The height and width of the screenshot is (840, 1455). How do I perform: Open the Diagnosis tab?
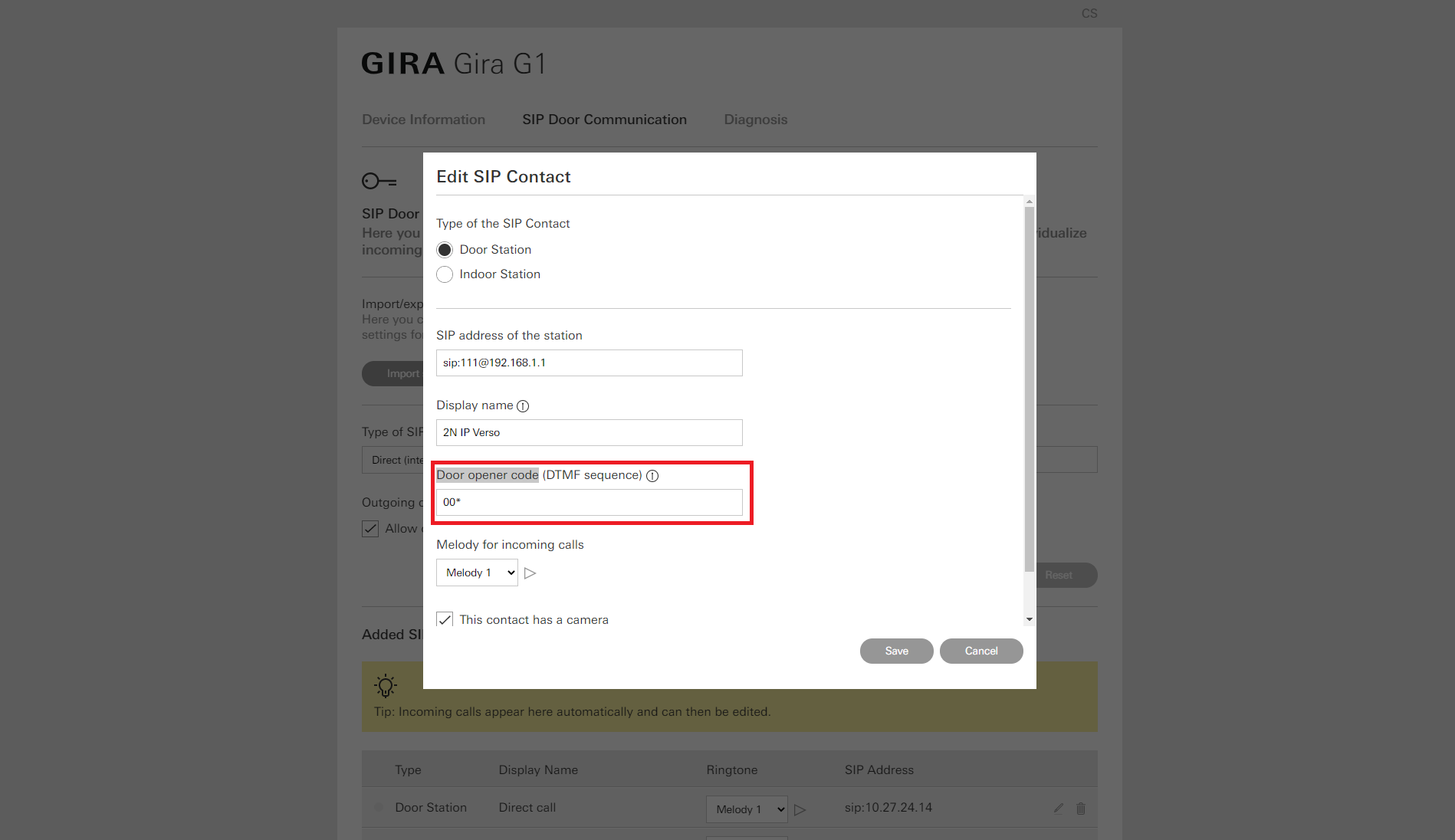point(755,120)
